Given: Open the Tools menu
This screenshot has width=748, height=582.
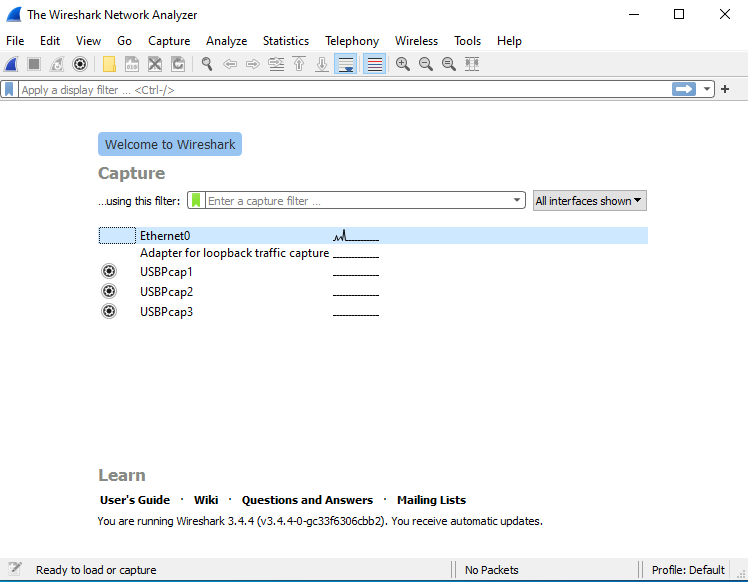Looking at the screenshot, I should [468, 41].
